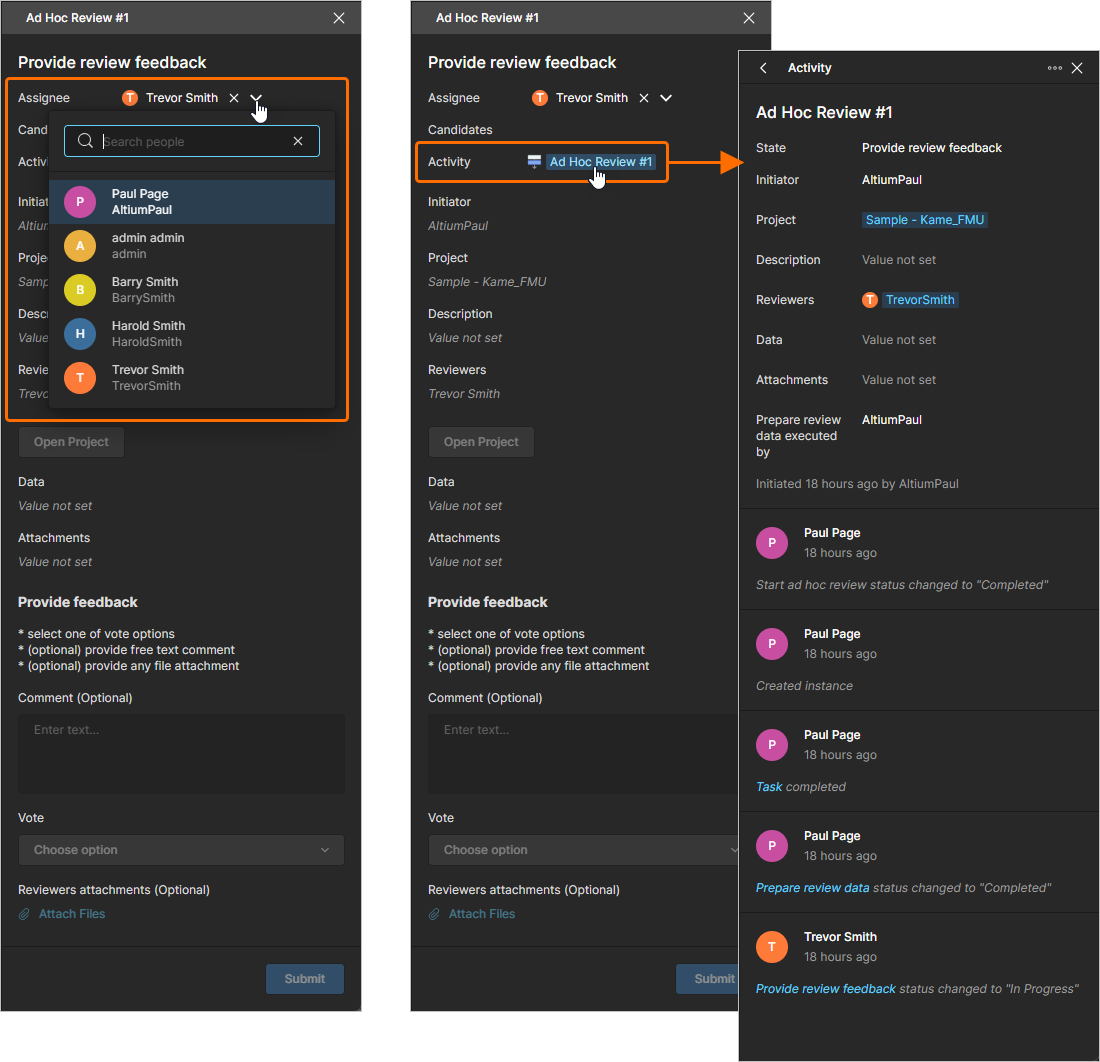Viewport: 1100px width, 1062px height.
Task: Expand the assignee dropdown chevron
Action: [256, 97]
